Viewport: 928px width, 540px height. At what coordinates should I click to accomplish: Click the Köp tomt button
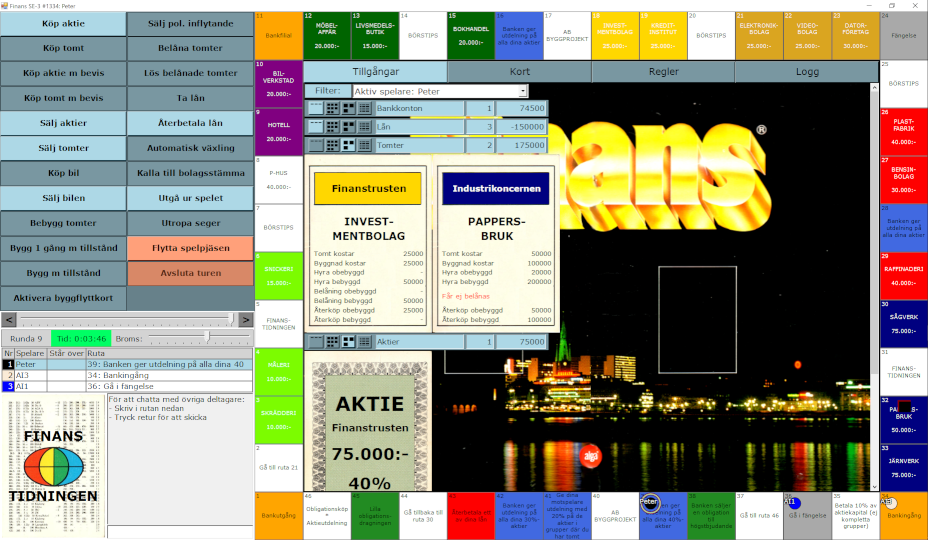coord(63,49)
